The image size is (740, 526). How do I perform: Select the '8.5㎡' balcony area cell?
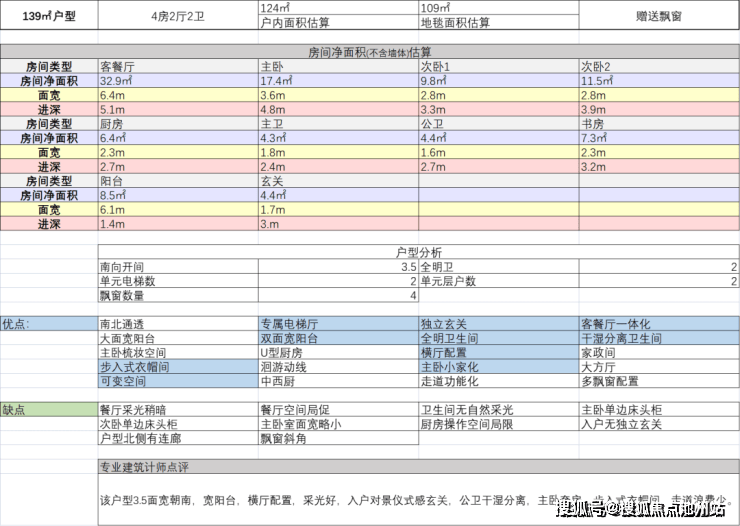(x=178, y=195)
